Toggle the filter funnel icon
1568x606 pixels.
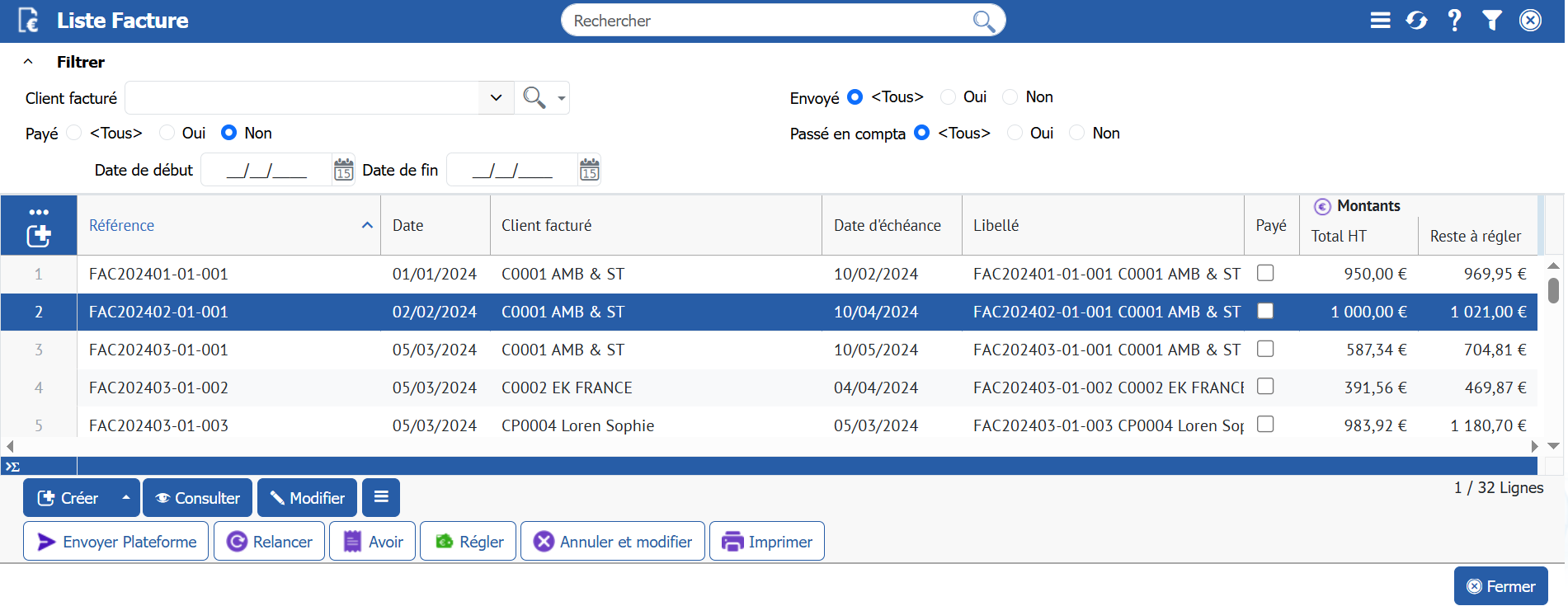[1491, 21]
